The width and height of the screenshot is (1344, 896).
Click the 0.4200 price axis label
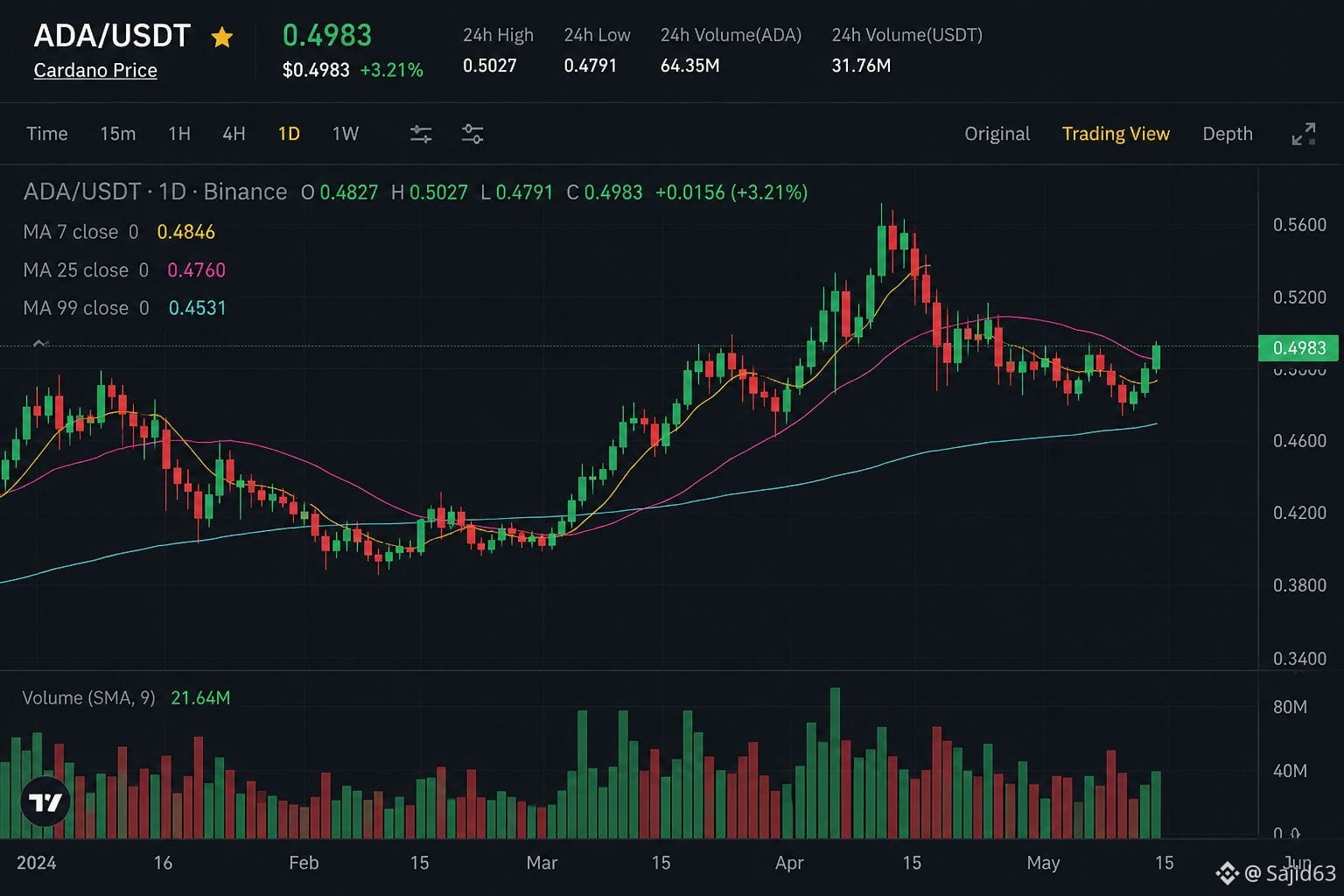pos(1299,513)
